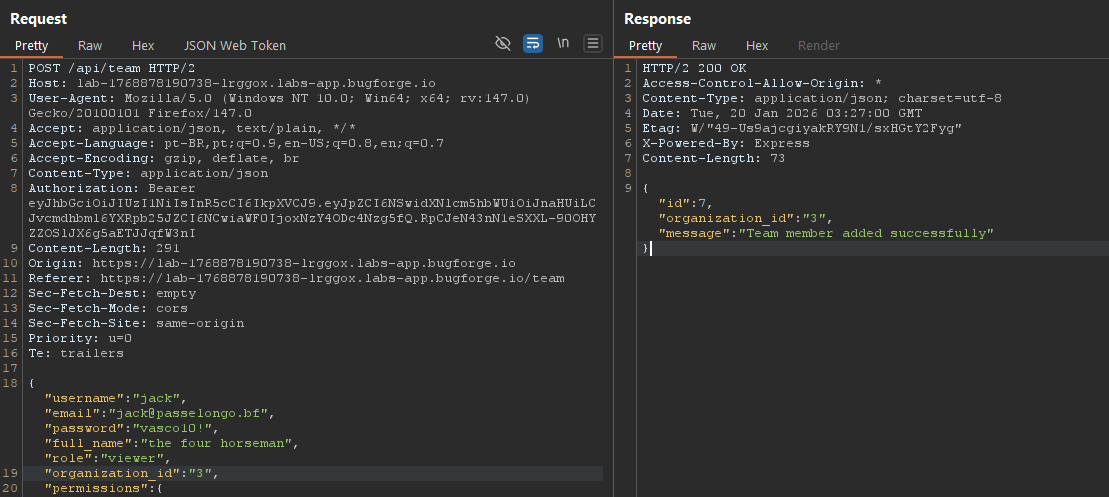Click the Content-Length: 291 header
Viewport: 1109px width, 497px height.
[x=104, y=248]
